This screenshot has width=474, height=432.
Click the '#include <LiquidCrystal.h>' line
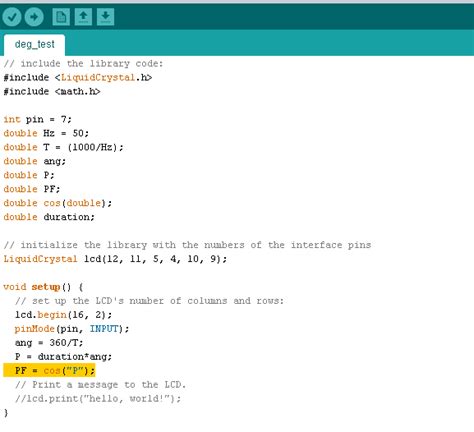pos(78,78)
